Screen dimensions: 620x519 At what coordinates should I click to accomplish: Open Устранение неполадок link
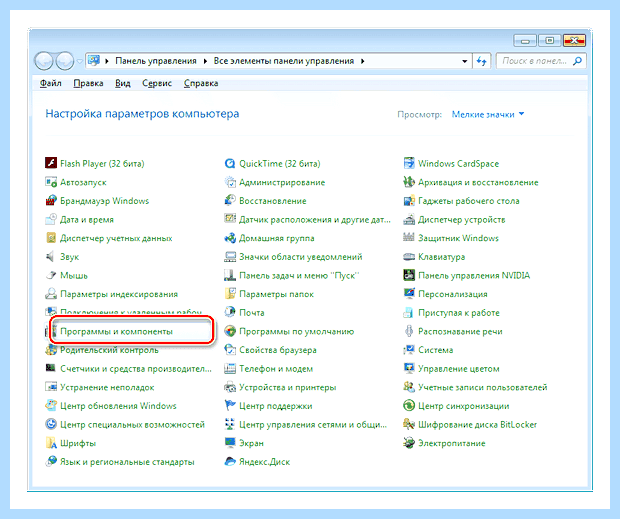(x=107, y=387)
